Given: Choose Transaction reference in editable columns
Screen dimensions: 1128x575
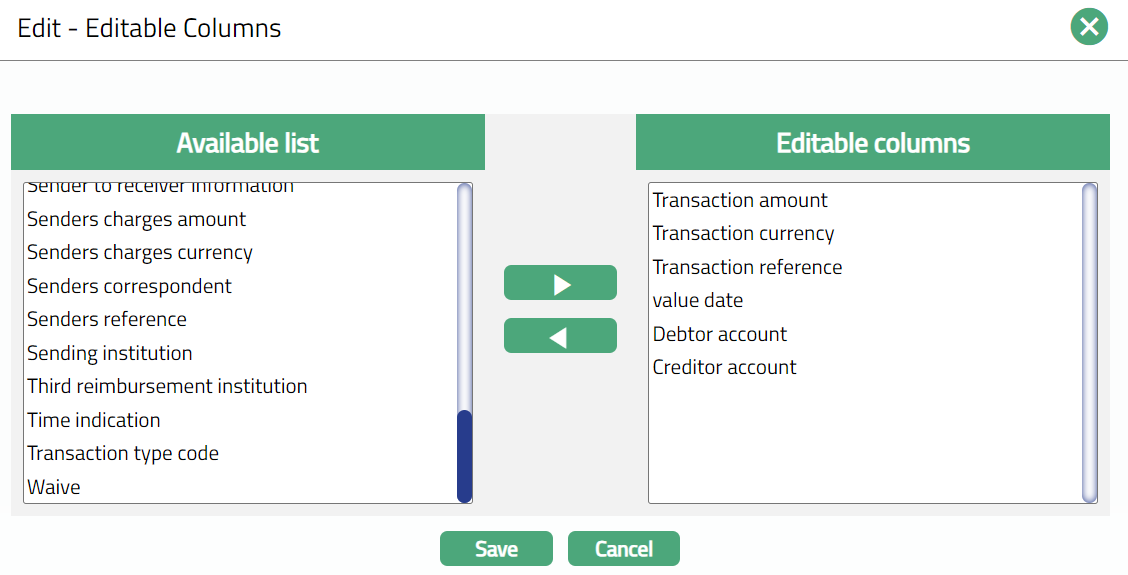Looking at the screenshot, I should pos(747,267).
